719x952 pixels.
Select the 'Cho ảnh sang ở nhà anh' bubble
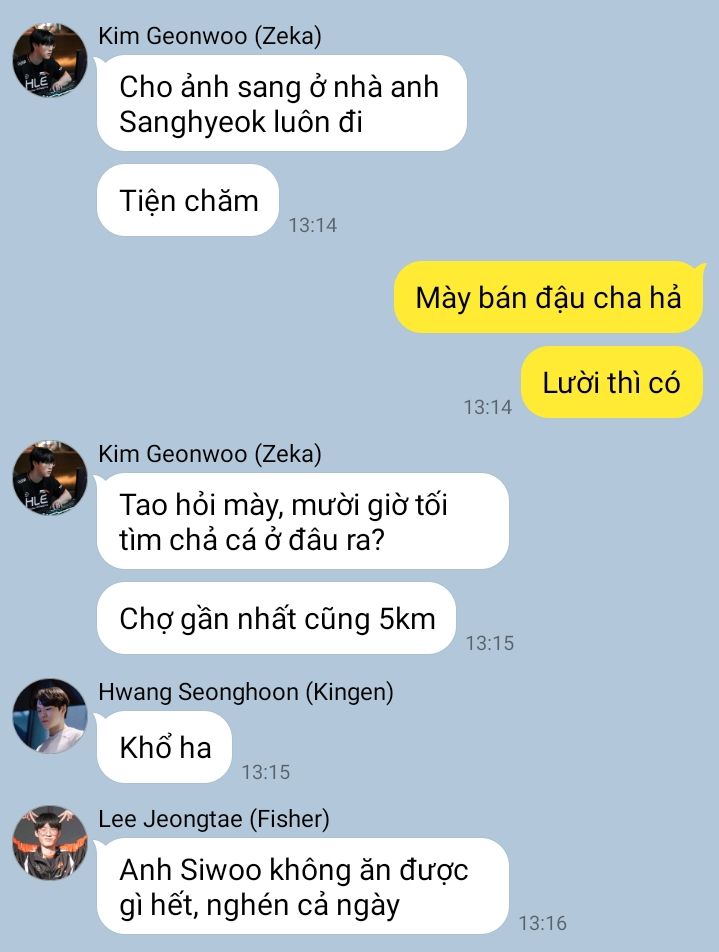[282, 103]
